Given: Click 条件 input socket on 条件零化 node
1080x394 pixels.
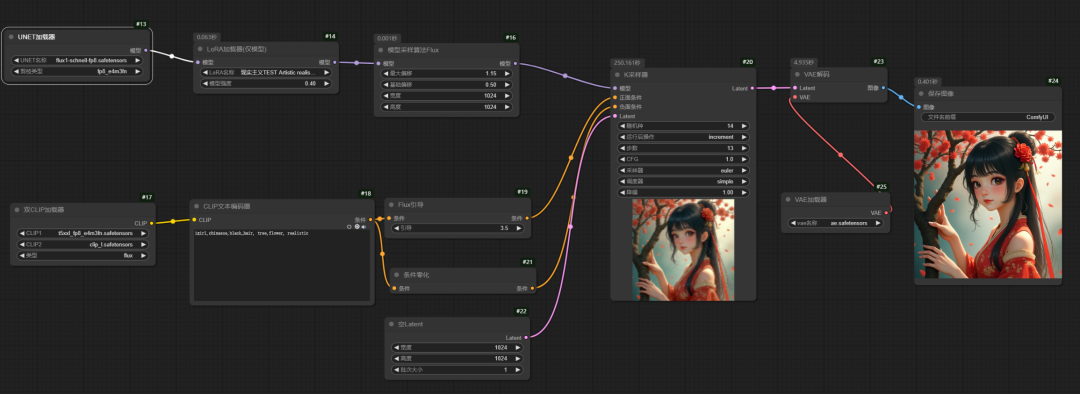Looking at the screenshot, I should 394,288.
